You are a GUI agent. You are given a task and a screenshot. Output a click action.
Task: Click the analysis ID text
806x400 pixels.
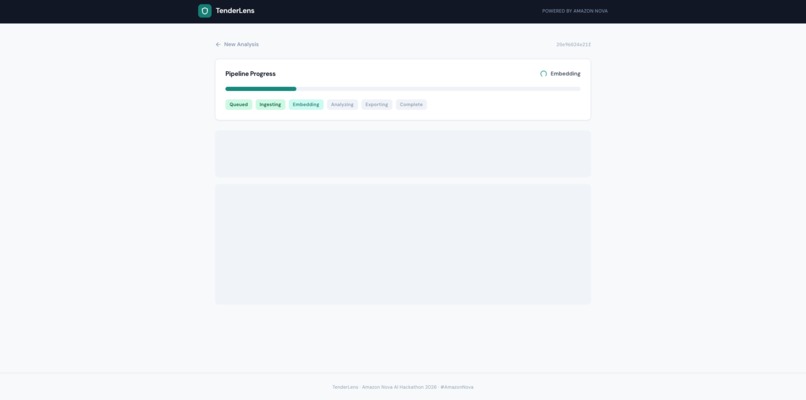(573, 44)
